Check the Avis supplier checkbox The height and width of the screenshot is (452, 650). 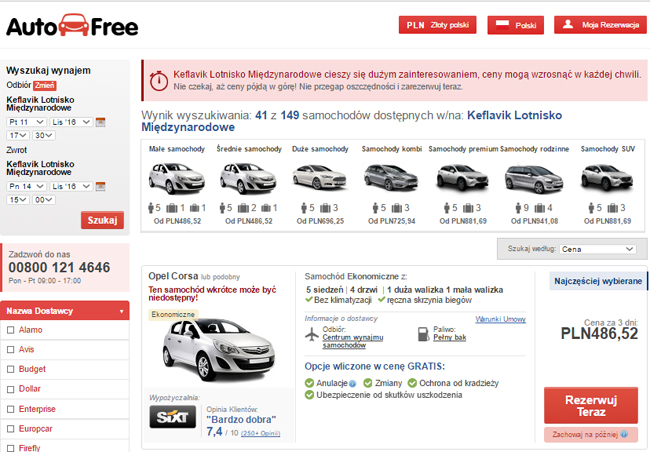click(11, 350)
